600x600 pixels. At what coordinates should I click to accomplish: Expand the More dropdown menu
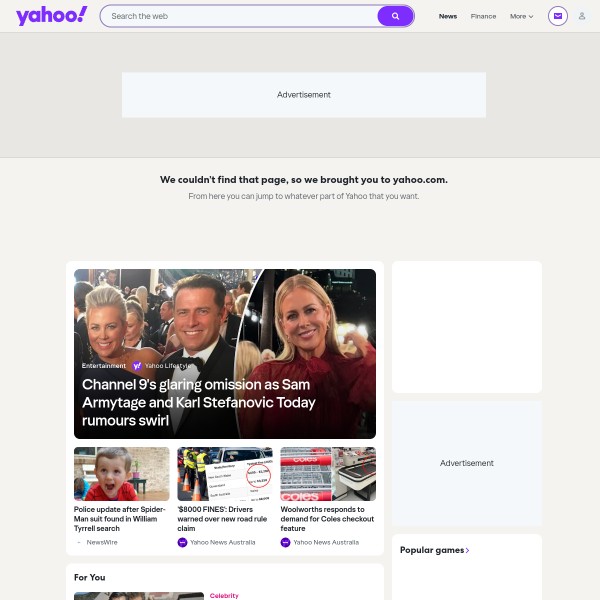(x=521, y=16)
